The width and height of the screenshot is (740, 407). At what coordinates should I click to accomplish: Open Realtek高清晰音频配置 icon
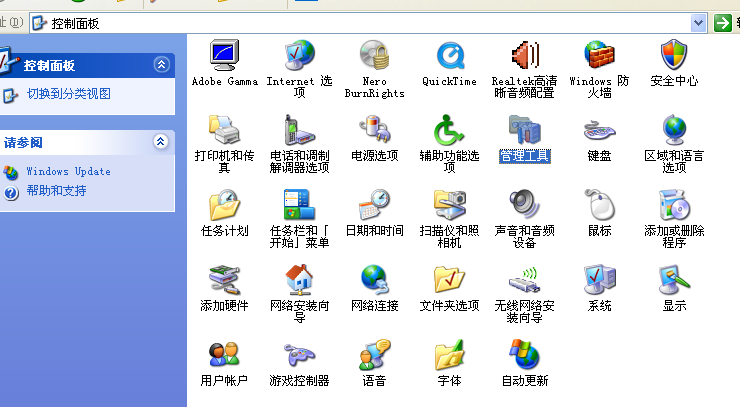[x=524, y=56]
